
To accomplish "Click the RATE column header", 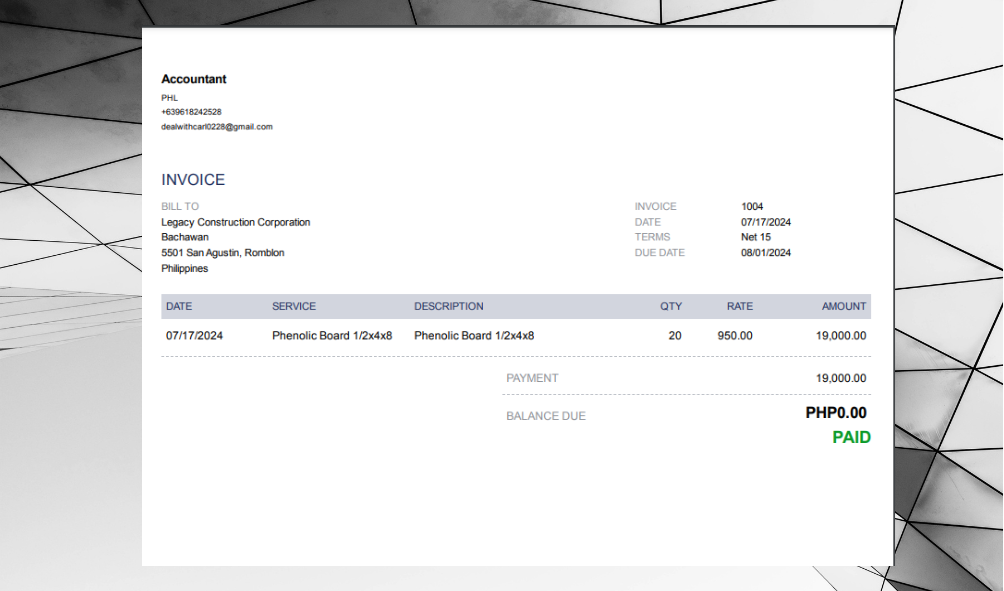I will pos(740,307).
